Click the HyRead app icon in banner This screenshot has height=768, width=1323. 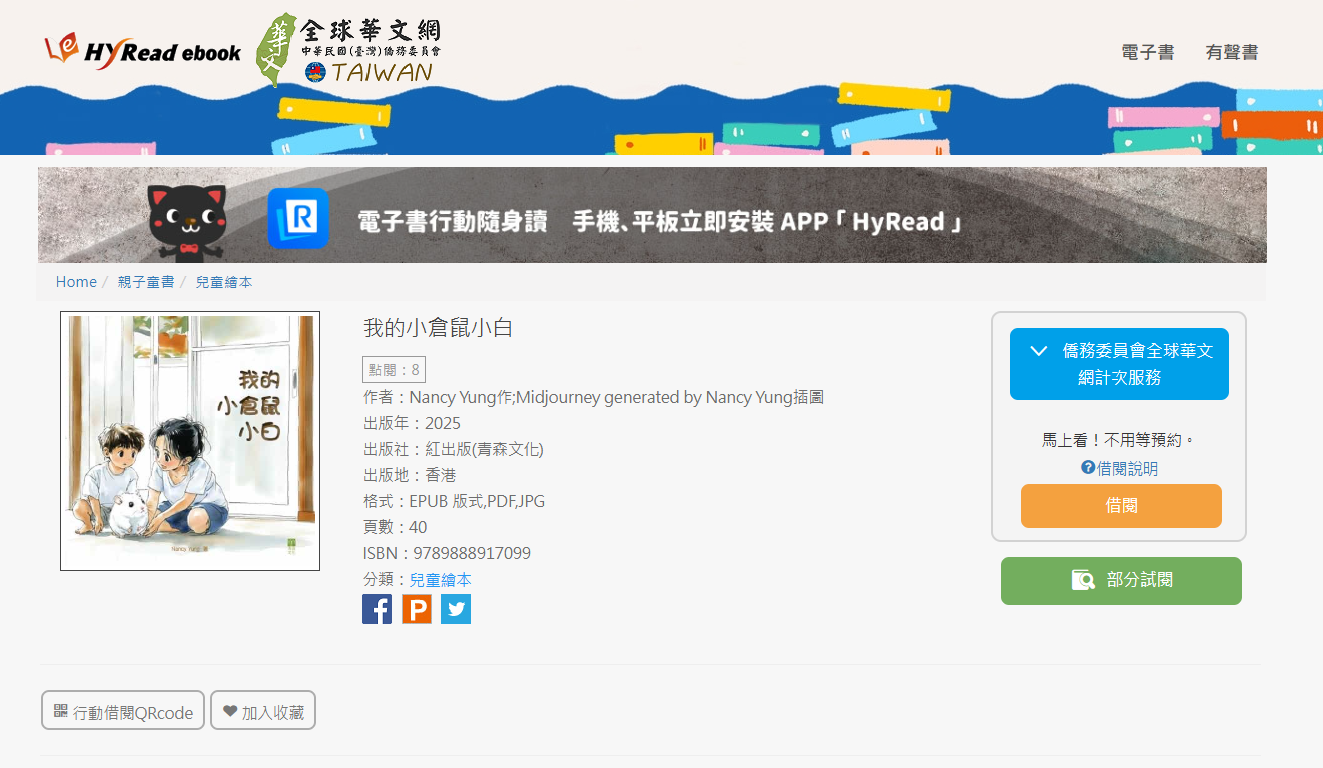[x=298, y=218]
